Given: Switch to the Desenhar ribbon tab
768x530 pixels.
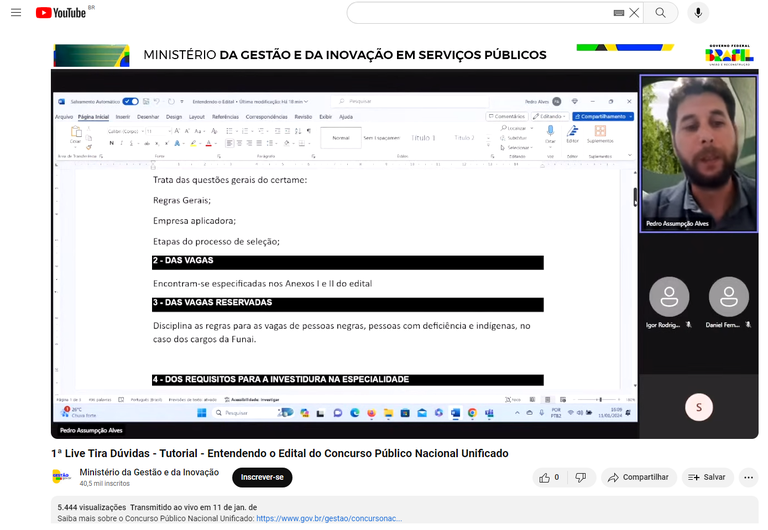Looking at the screenshot, I should pyautogui.click(x=148, y=117).
